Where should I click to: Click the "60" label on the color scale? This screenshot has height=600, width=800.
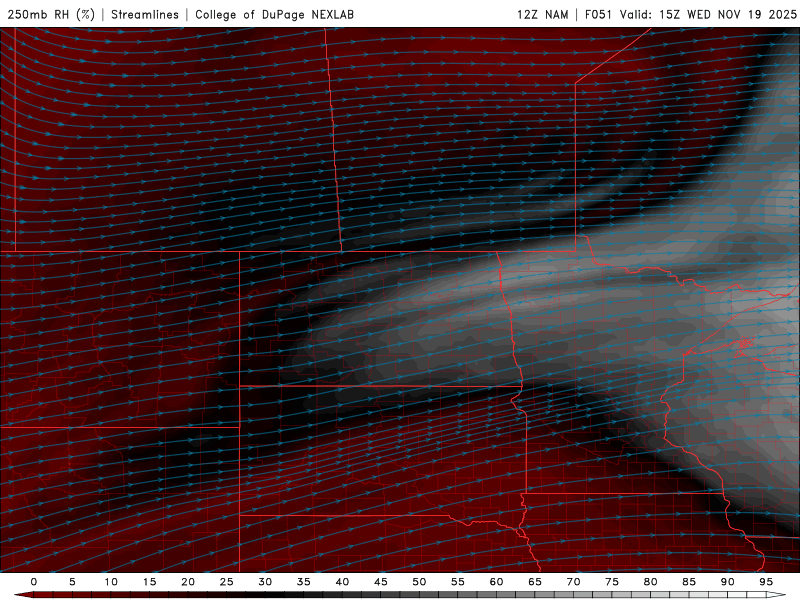(496, 582)
